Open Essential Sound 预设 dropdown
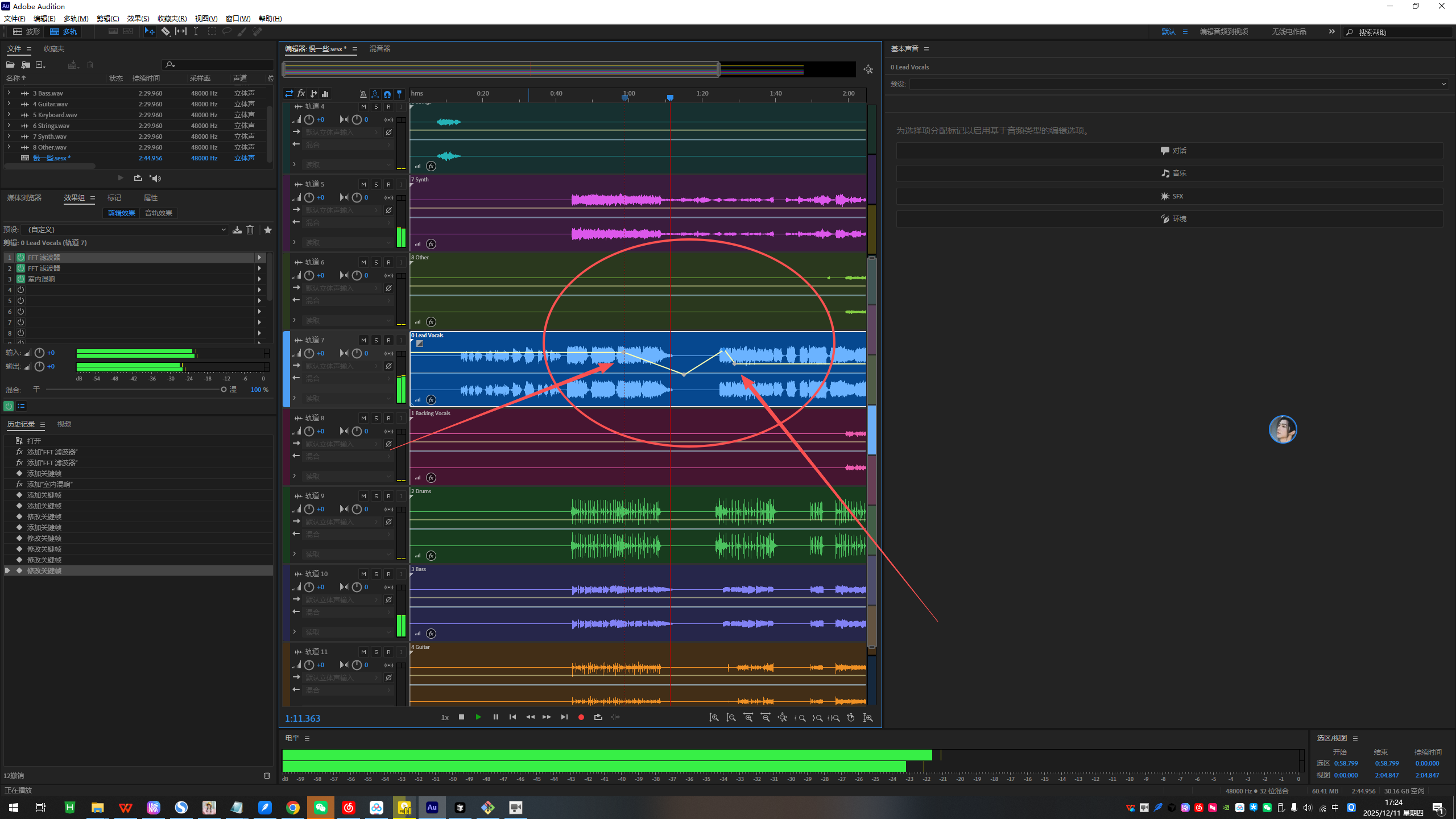 (1177, 84)
